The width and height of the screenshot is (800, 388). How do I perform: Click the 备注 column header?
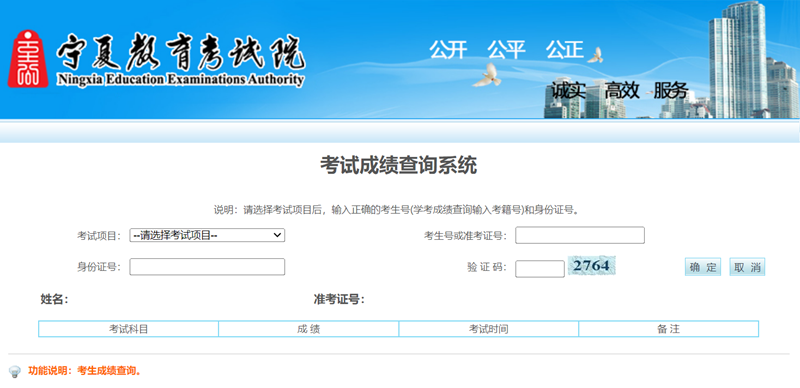tap(668, 329)
